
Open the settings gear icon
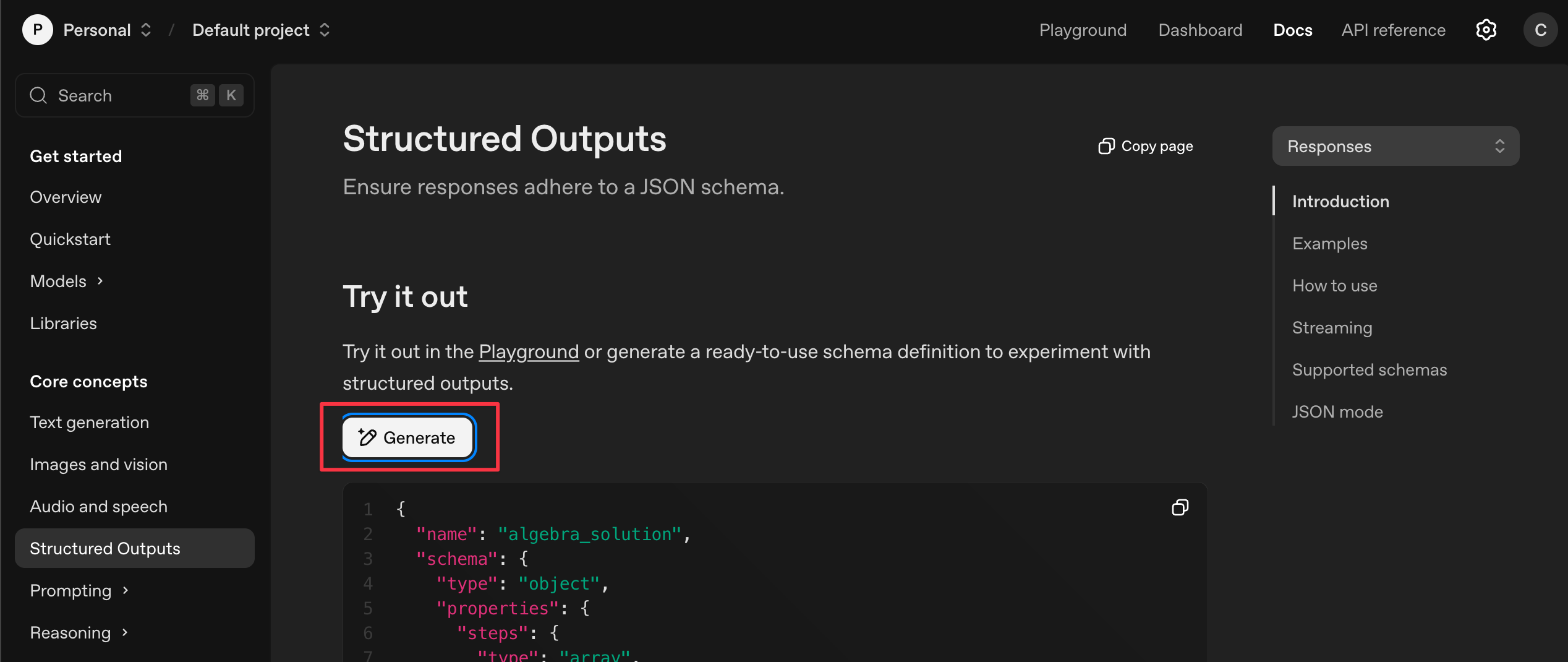pos(1486,30)
